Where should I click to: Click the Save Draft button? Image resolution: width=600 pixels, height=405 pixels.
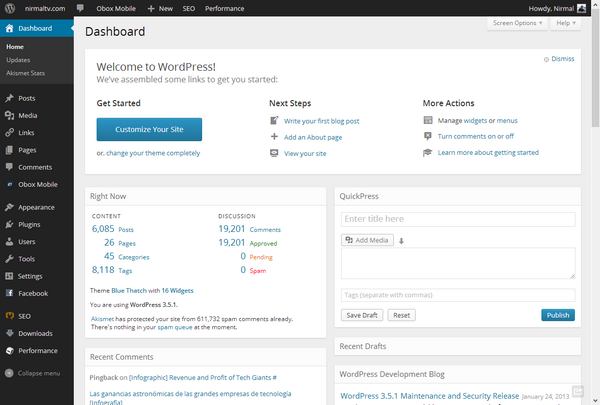tap(362, 315)
